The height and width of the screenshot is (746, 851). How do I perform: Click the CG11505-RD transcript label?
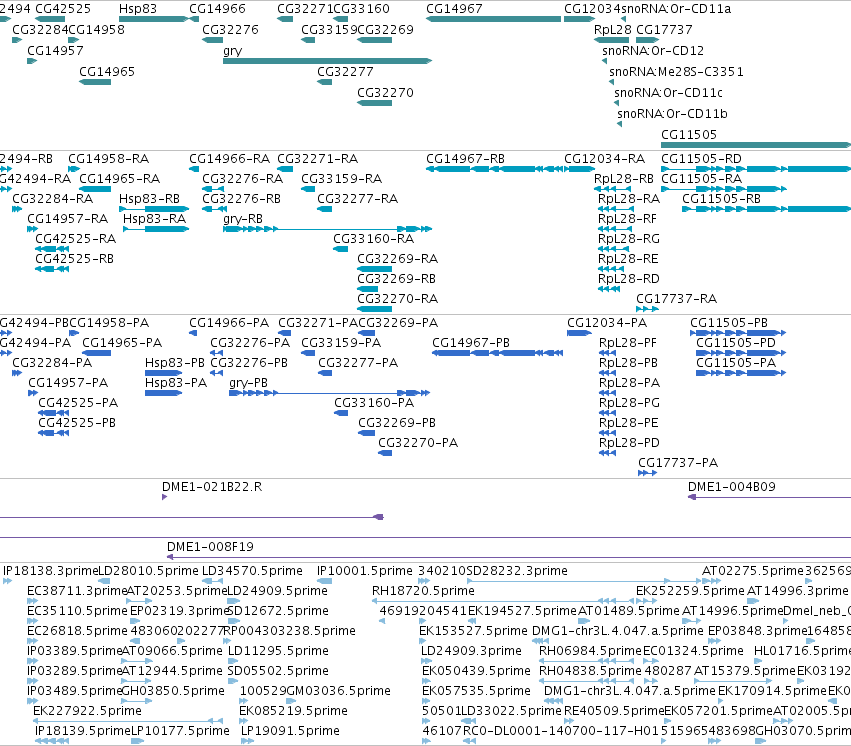pos(701,159)
